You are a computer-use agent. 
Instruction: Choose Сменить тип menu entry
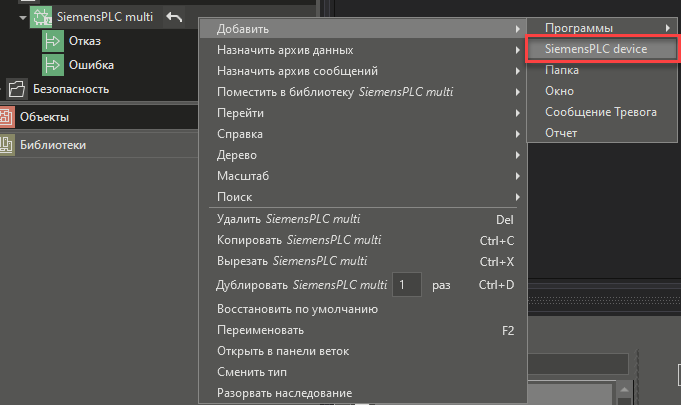pyautogui.click(x=363, y=372)
